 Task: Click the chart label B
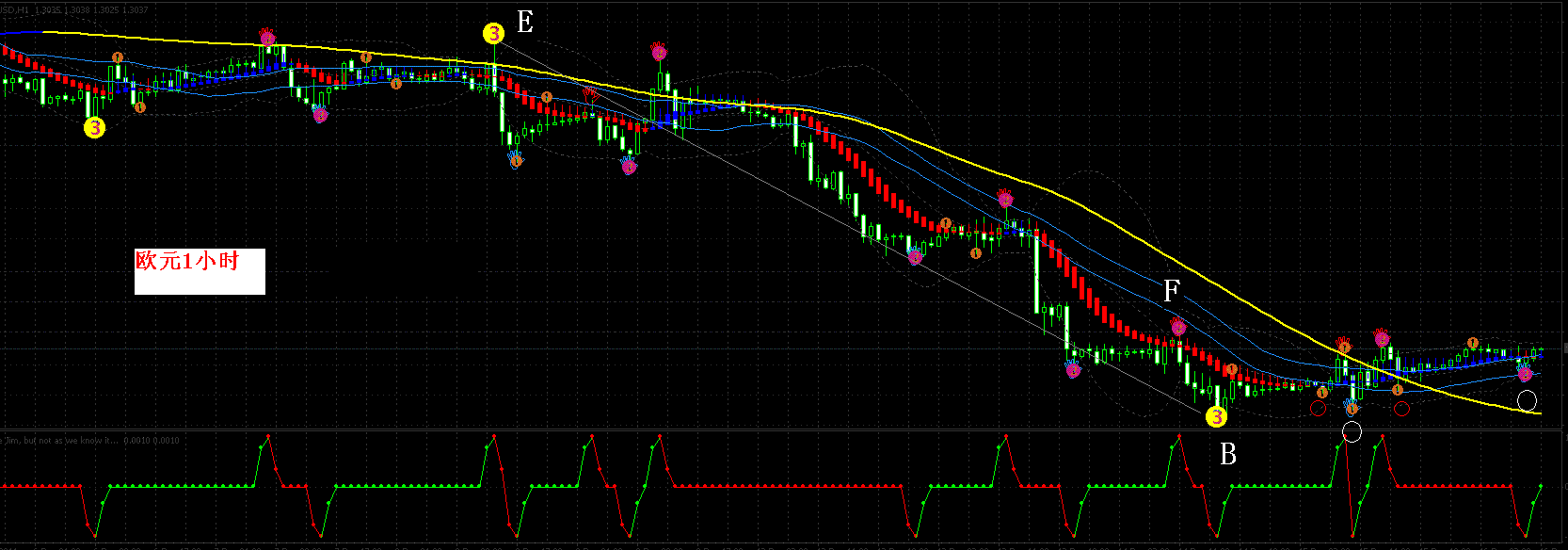1228,454
